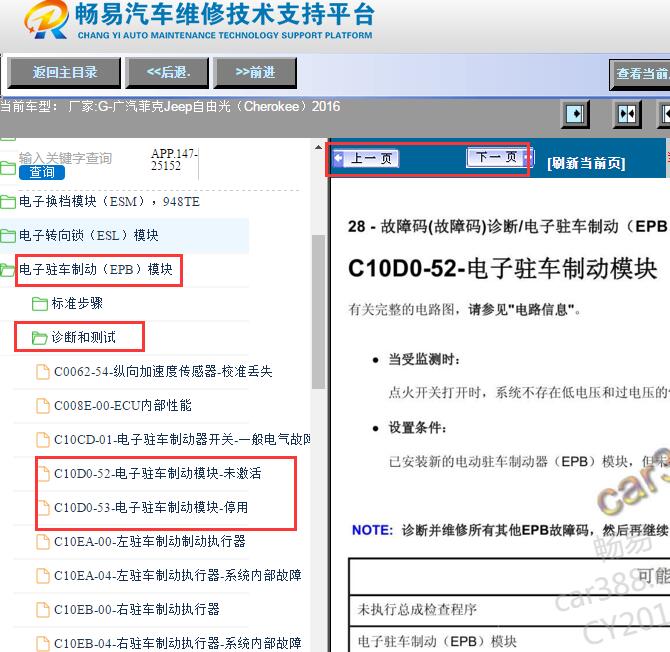
Task: Click folder icon beside the keyword search box
Action: [x=8, y=167]
